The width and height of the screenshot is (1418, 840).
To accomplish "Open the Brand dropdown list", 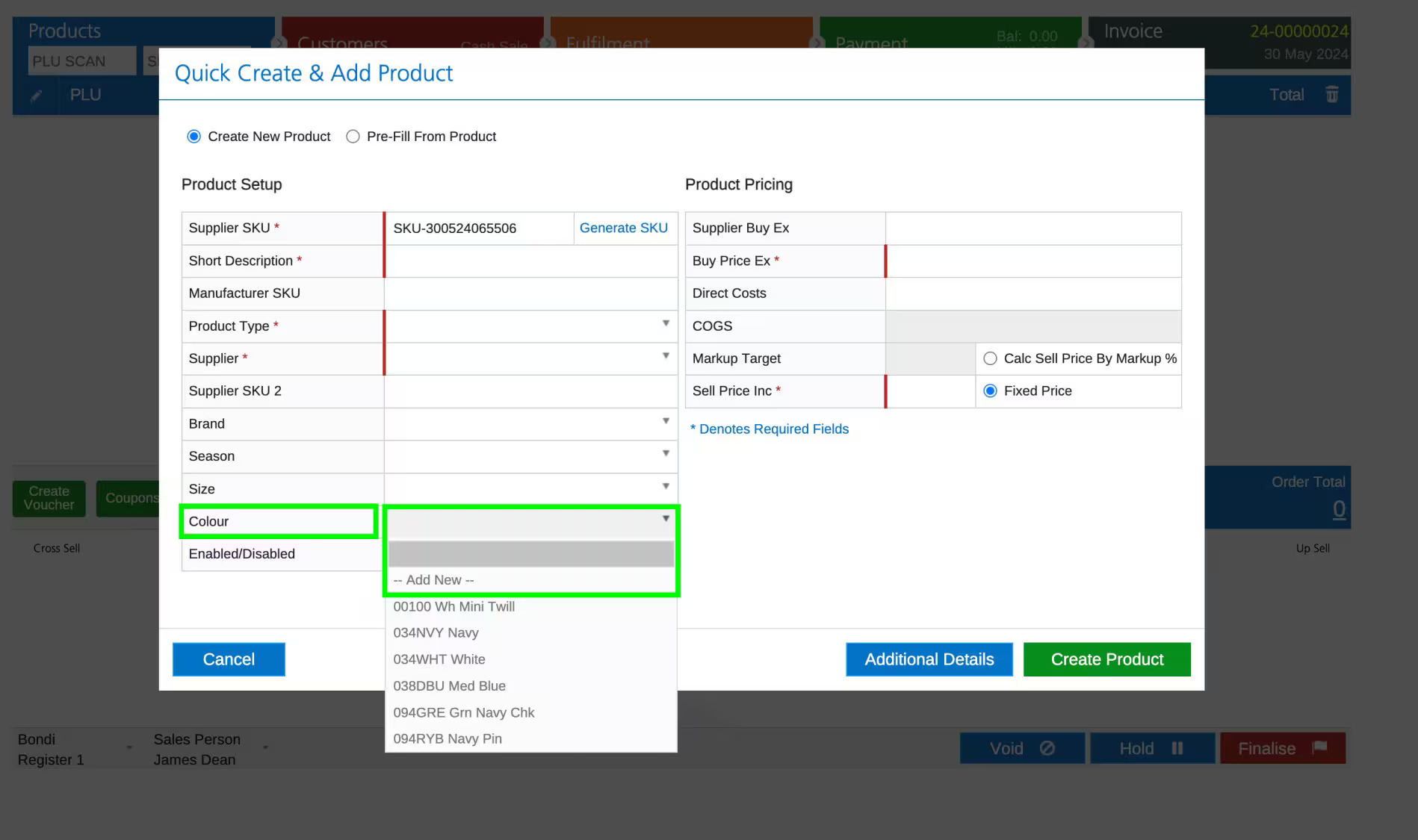I will coord(531,423).
